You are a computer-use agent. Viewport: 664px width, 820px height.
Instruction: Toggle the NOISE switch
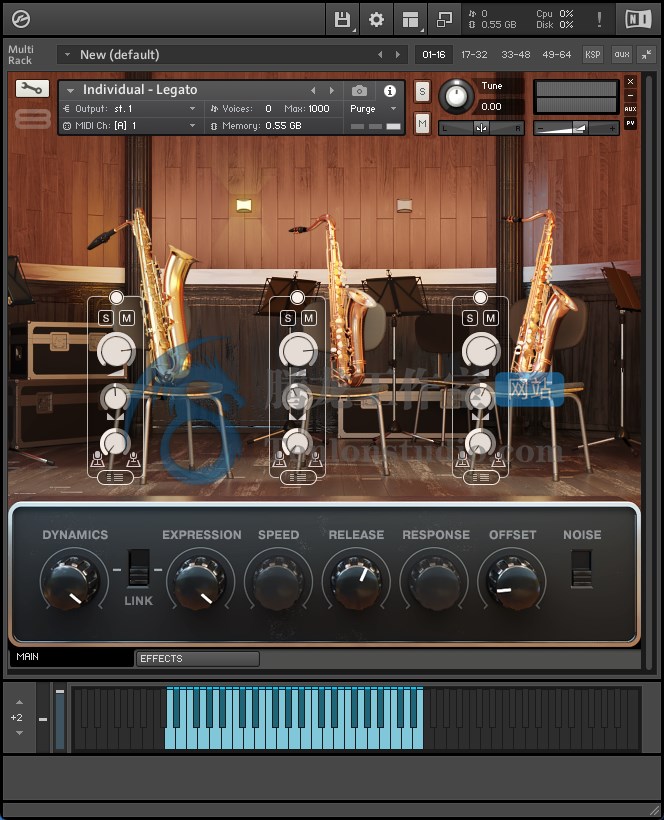click(581, 569)
